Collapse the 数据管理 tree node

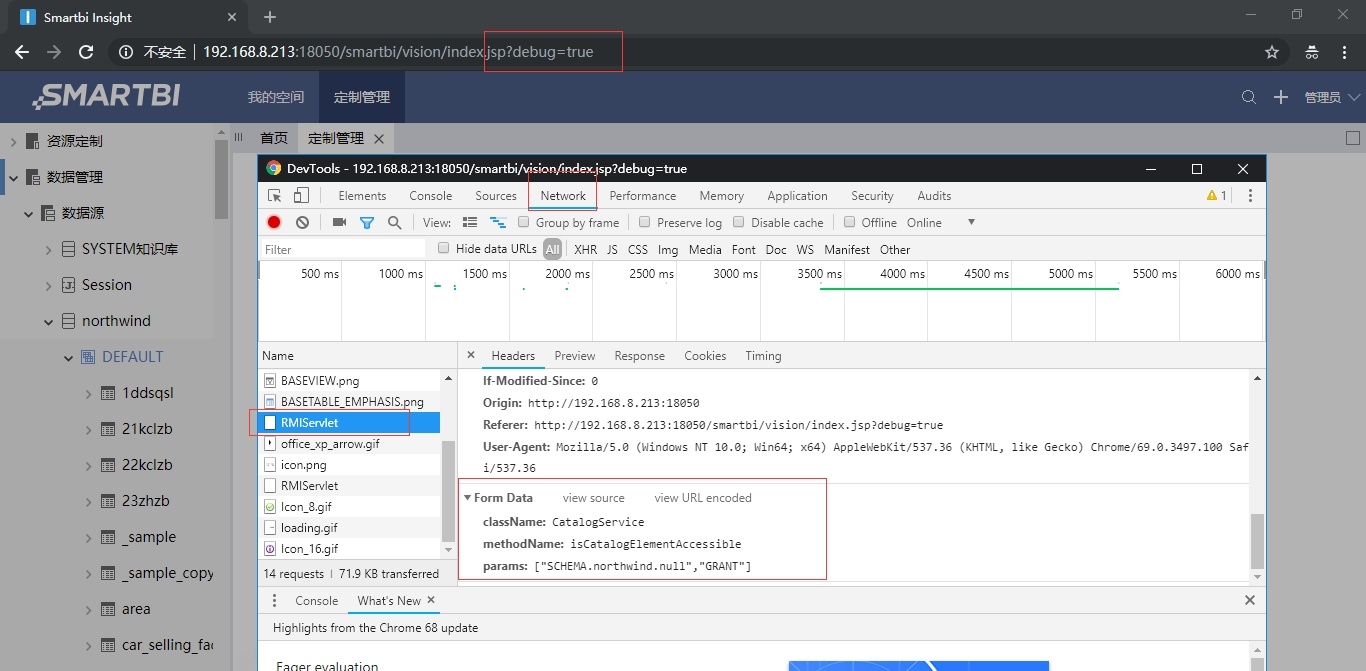point(14,177)
